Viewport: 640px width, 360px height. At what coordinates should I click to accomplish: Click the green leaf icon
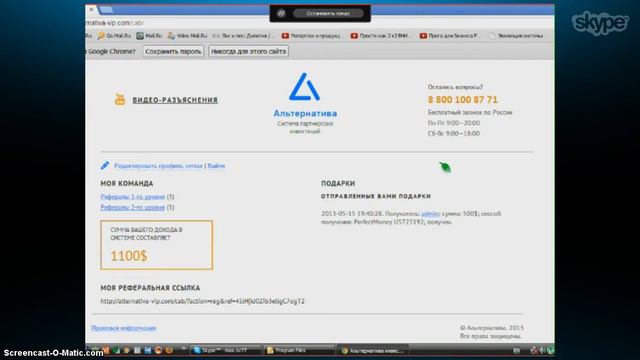click(445, 167)
